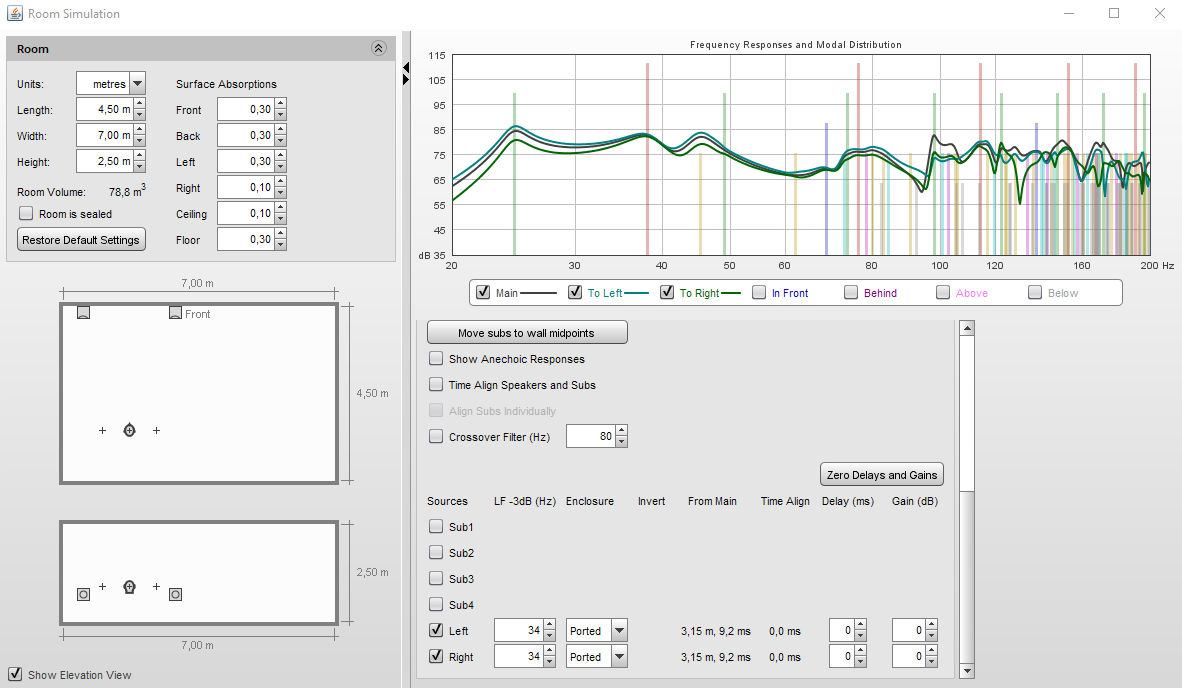1182x688 pixels.
Task: Click scrollbar up arrow in sources panel
Action: pos(967,328)
